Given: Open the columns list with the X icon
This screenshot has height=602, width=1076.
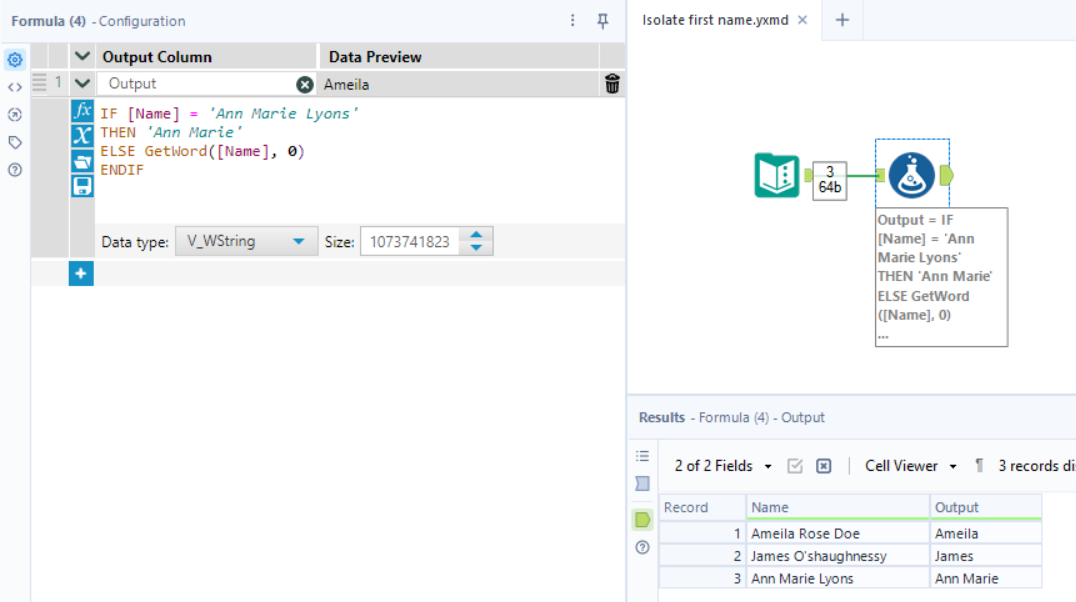Looking at the screenshot, I should click(81, 136).
